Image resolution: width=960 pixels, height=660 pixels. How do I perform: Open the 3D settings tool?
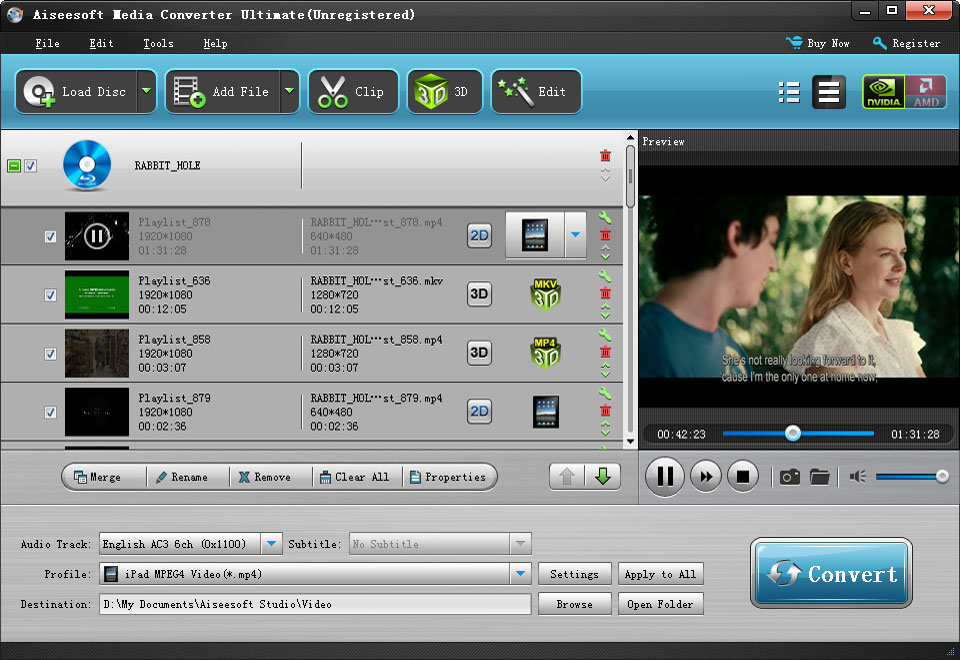(x=444, y=92)
